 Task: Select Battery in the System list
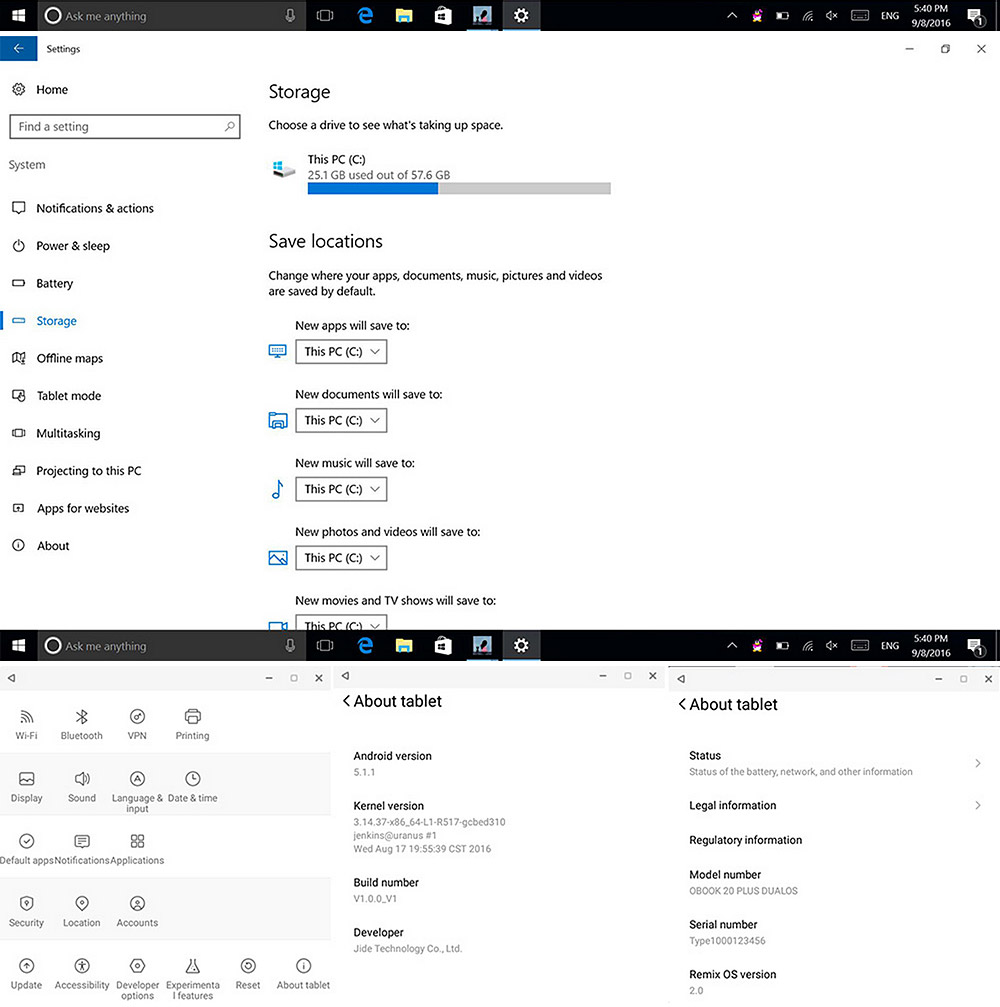pos(42,283)
